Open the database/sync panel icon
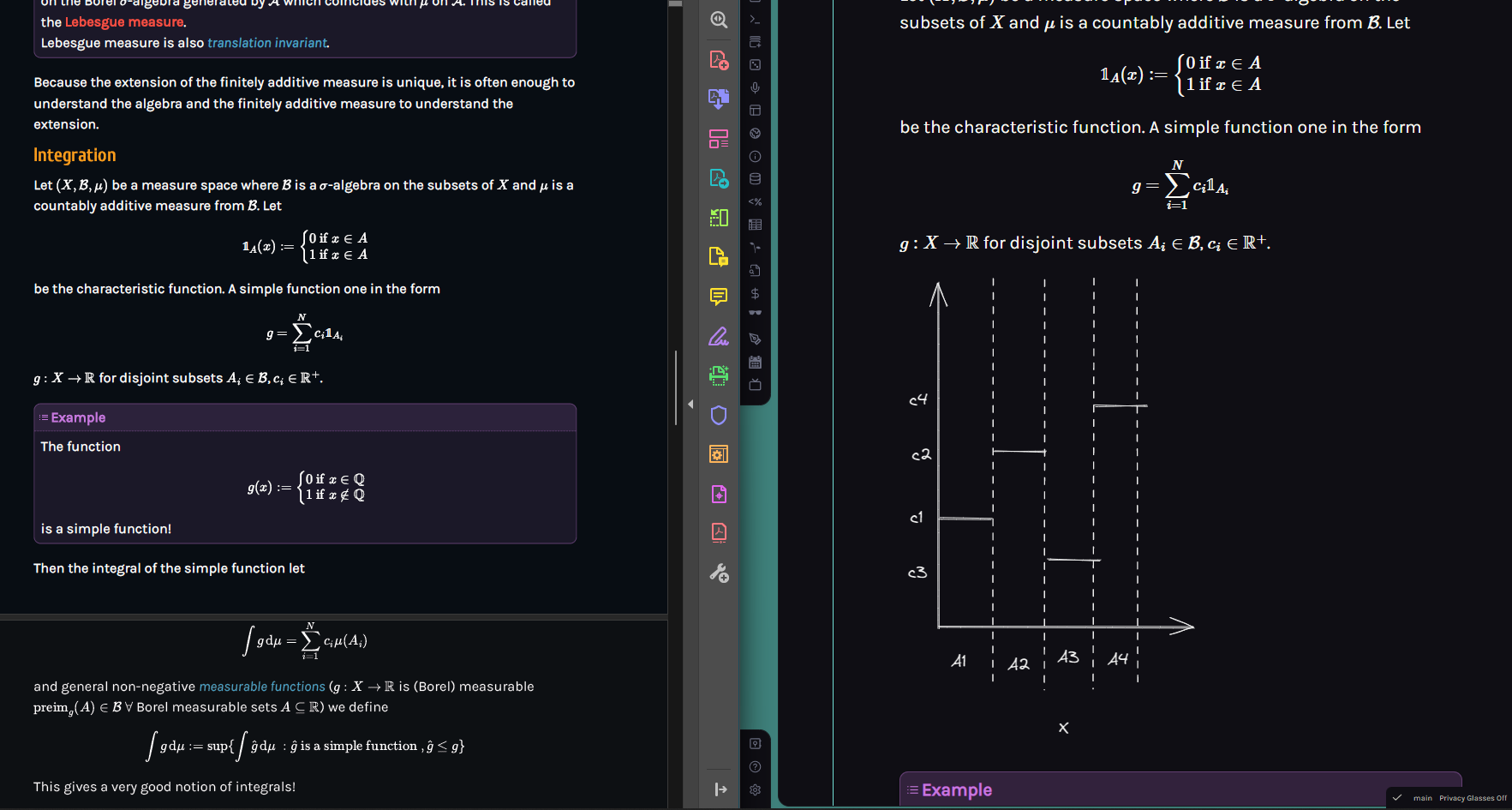 pyautogui.click(x=755, y=178)
